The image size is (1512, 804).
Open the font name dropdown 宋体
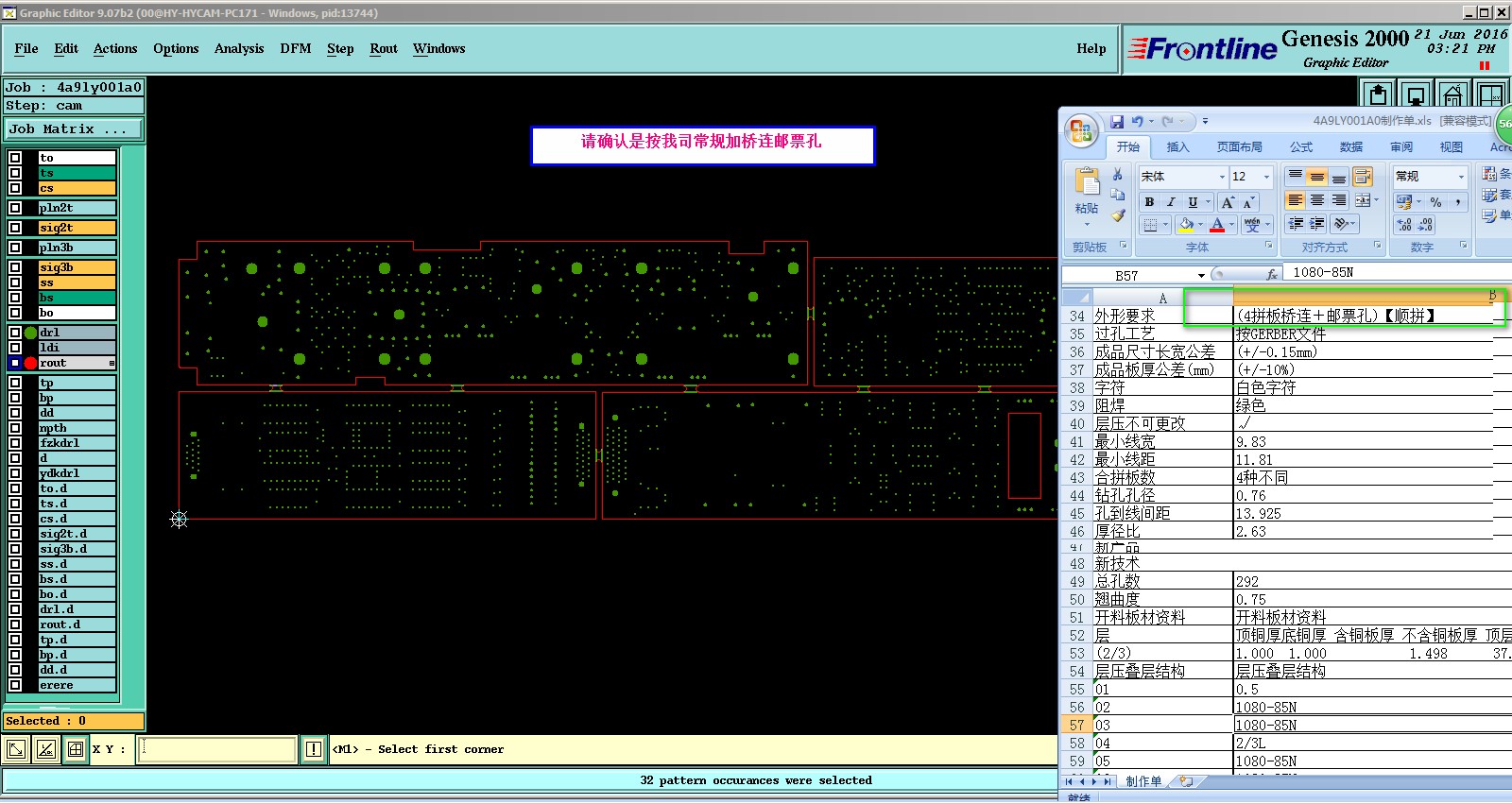pyautogui.click(x=1222, y=177)
